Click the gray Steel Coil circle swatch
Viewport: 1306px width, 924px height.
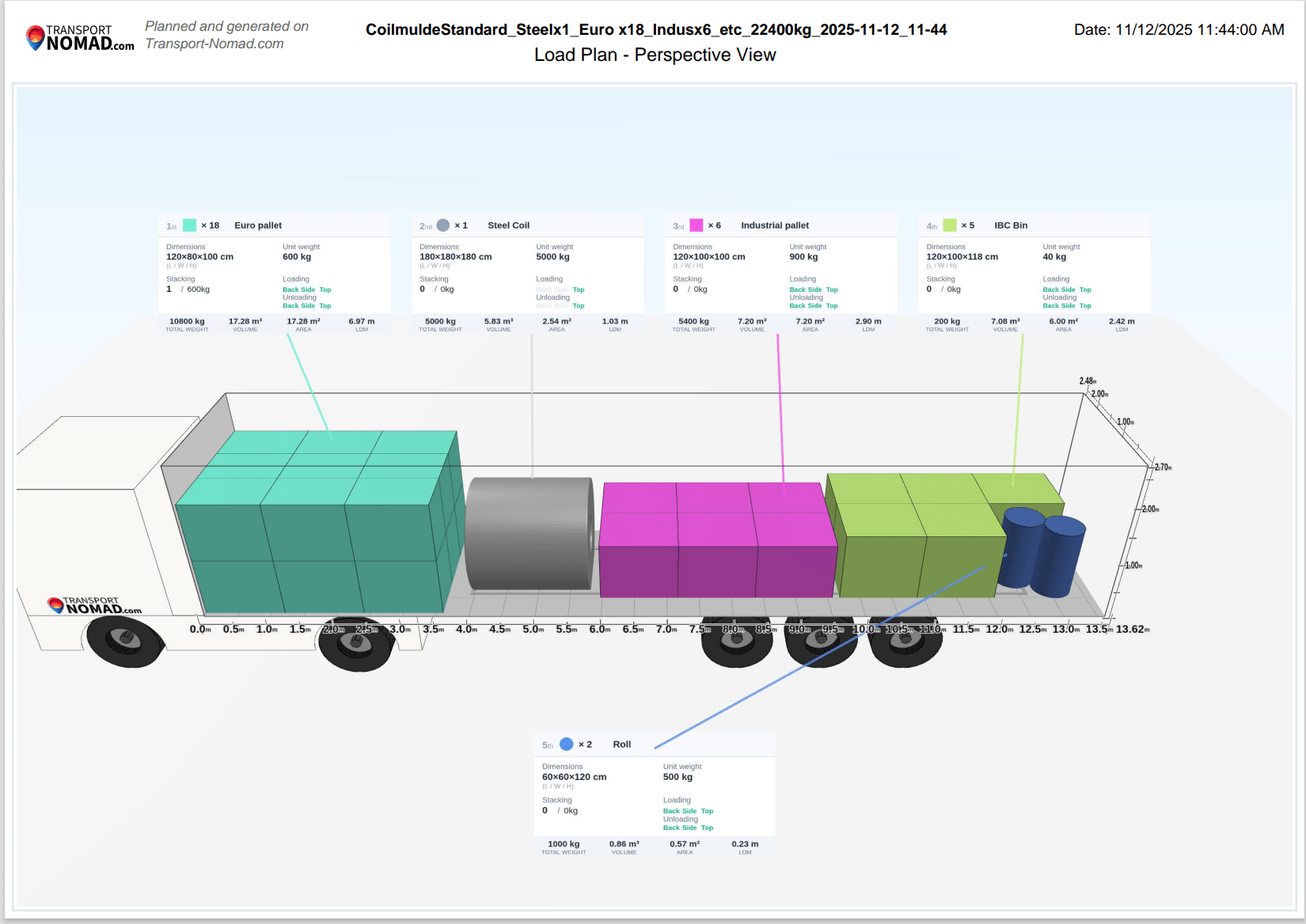(443, 225)
